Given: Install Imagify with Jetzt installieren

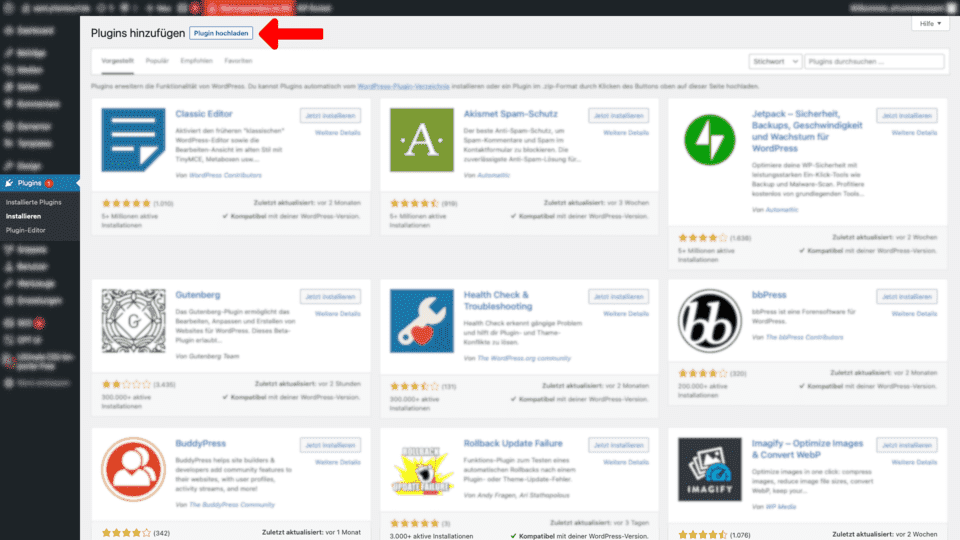Looking at the screenshot, I should pos(907,445).
